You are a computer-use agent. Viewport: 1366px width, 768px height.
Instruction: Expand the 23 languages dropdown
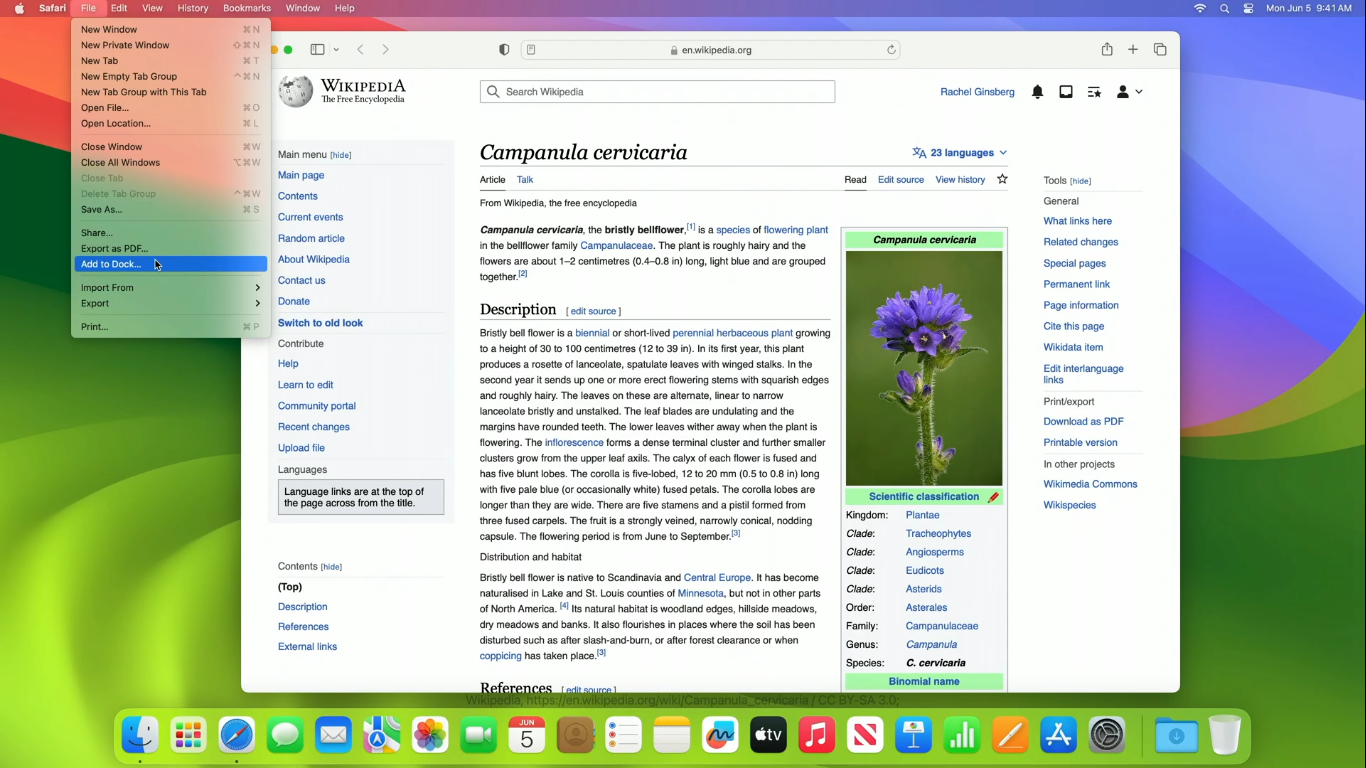[x=959, y=153]
